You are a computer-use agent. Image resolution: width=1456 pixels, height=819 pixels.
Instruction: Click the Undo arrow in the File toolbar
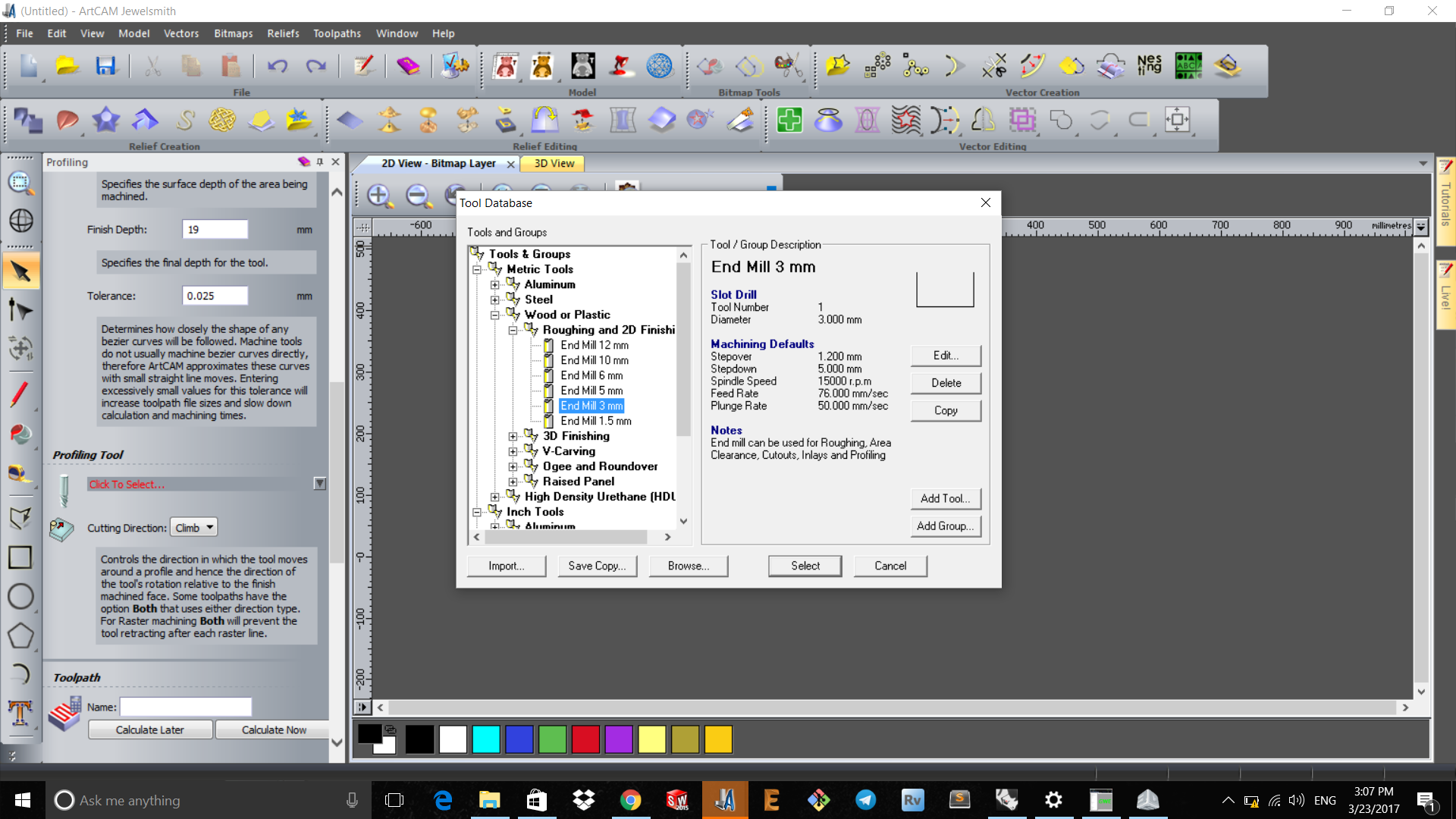[277, 67]
